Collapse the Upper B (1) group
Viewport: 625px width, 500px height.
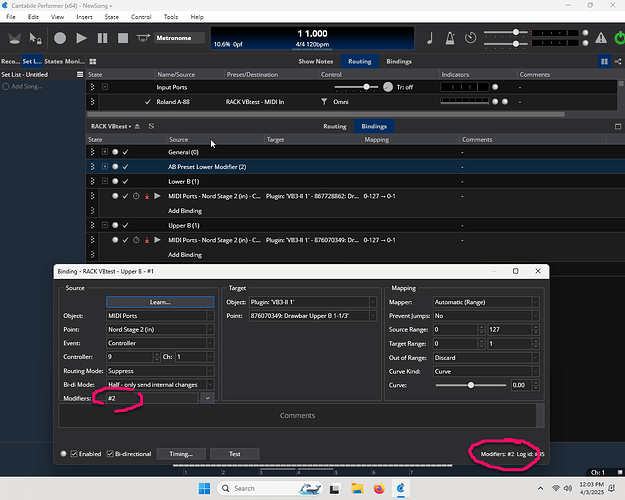[x=105, y=225]
